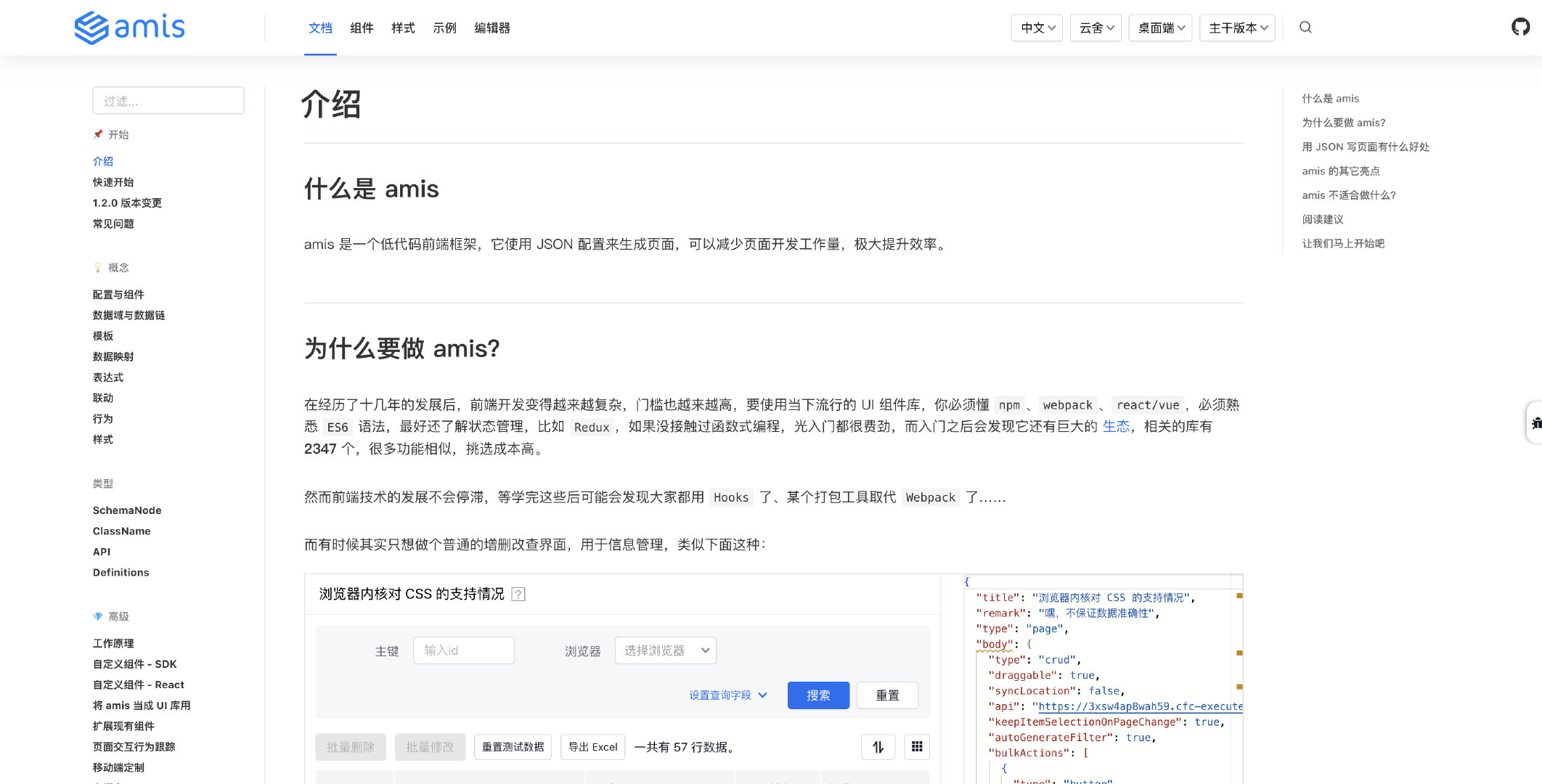Click the bug debug icon at right edge
This screenshot has width=1542, height=784.
click(1535, 422)
